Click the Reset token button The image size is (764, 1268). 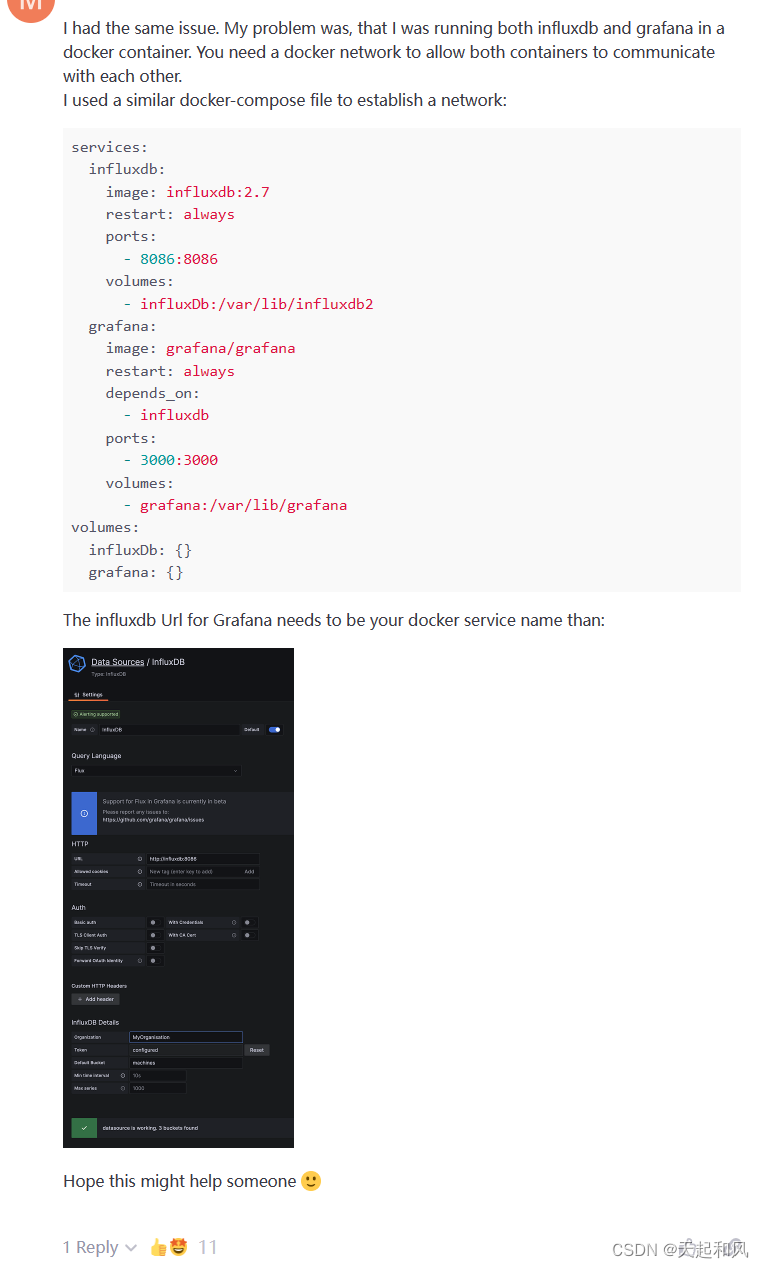pyautogui.click(x=257, y=1050)
